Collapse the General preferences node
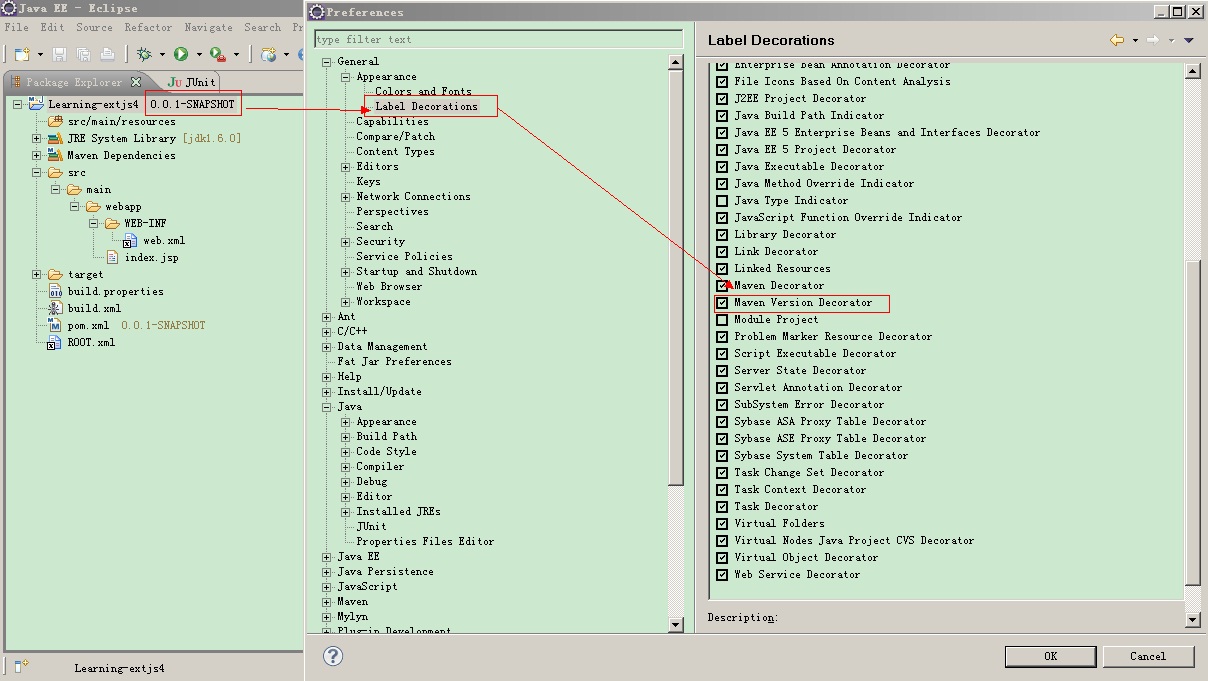The height and width of the screenshot is (681, 1208). 327,62
